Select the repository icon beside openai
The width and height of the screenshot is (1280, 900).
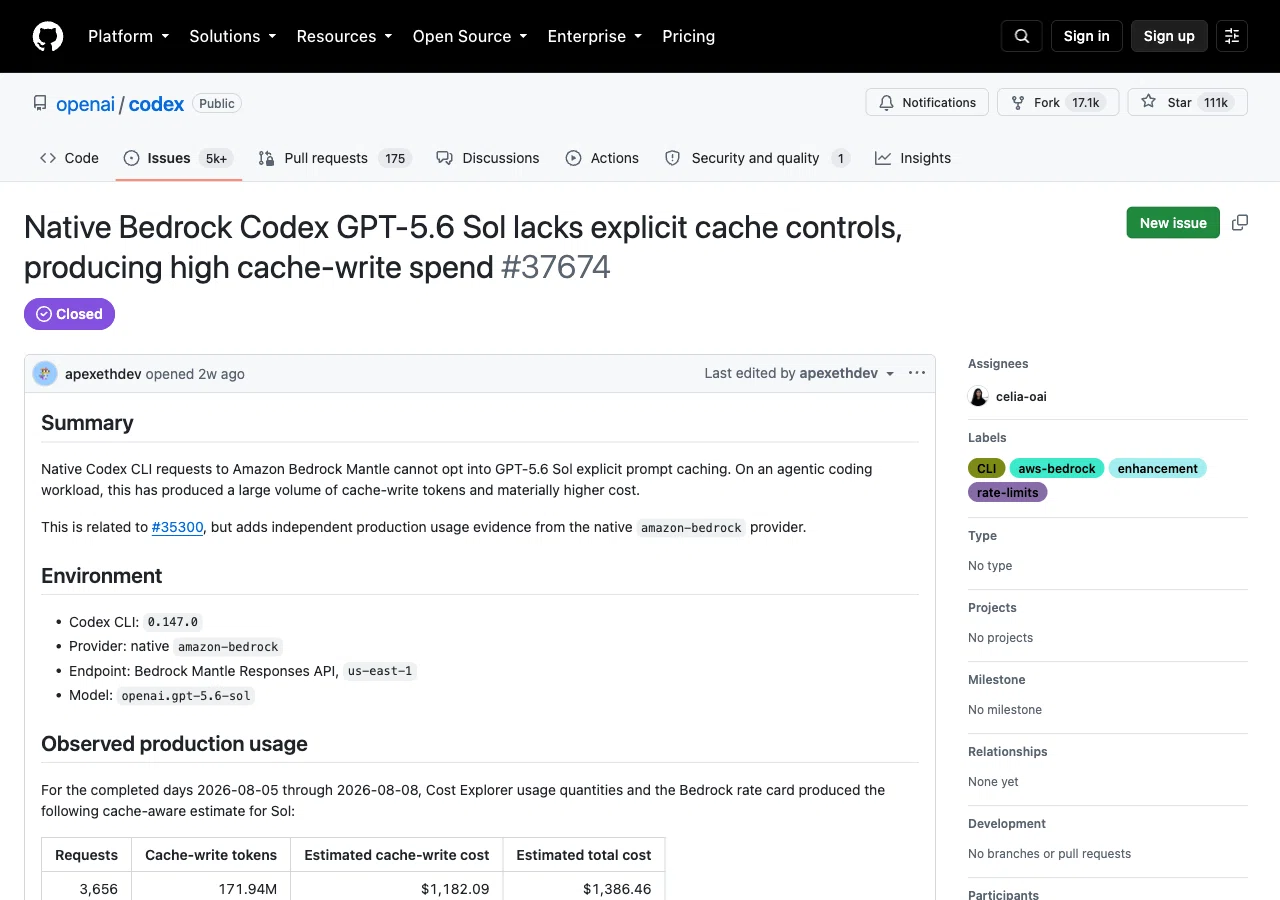point(40,103)
